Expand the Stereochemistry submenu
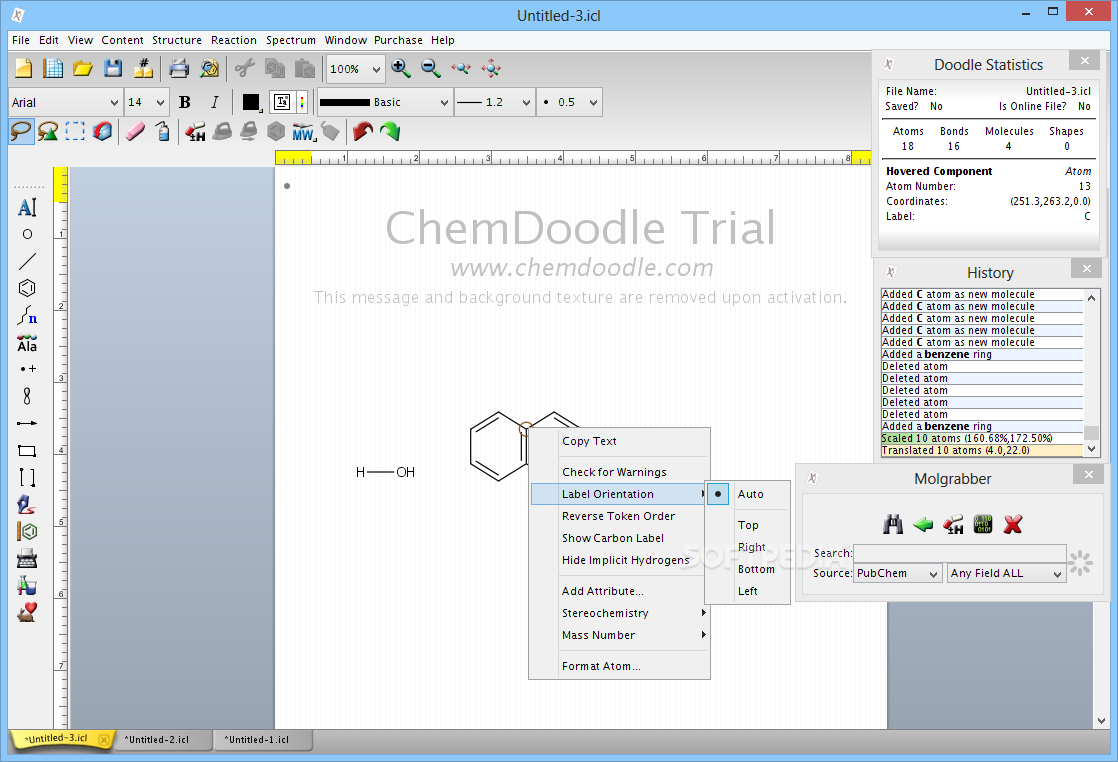Viewport: 1118px width, 762px height. [x=620, y=613]
